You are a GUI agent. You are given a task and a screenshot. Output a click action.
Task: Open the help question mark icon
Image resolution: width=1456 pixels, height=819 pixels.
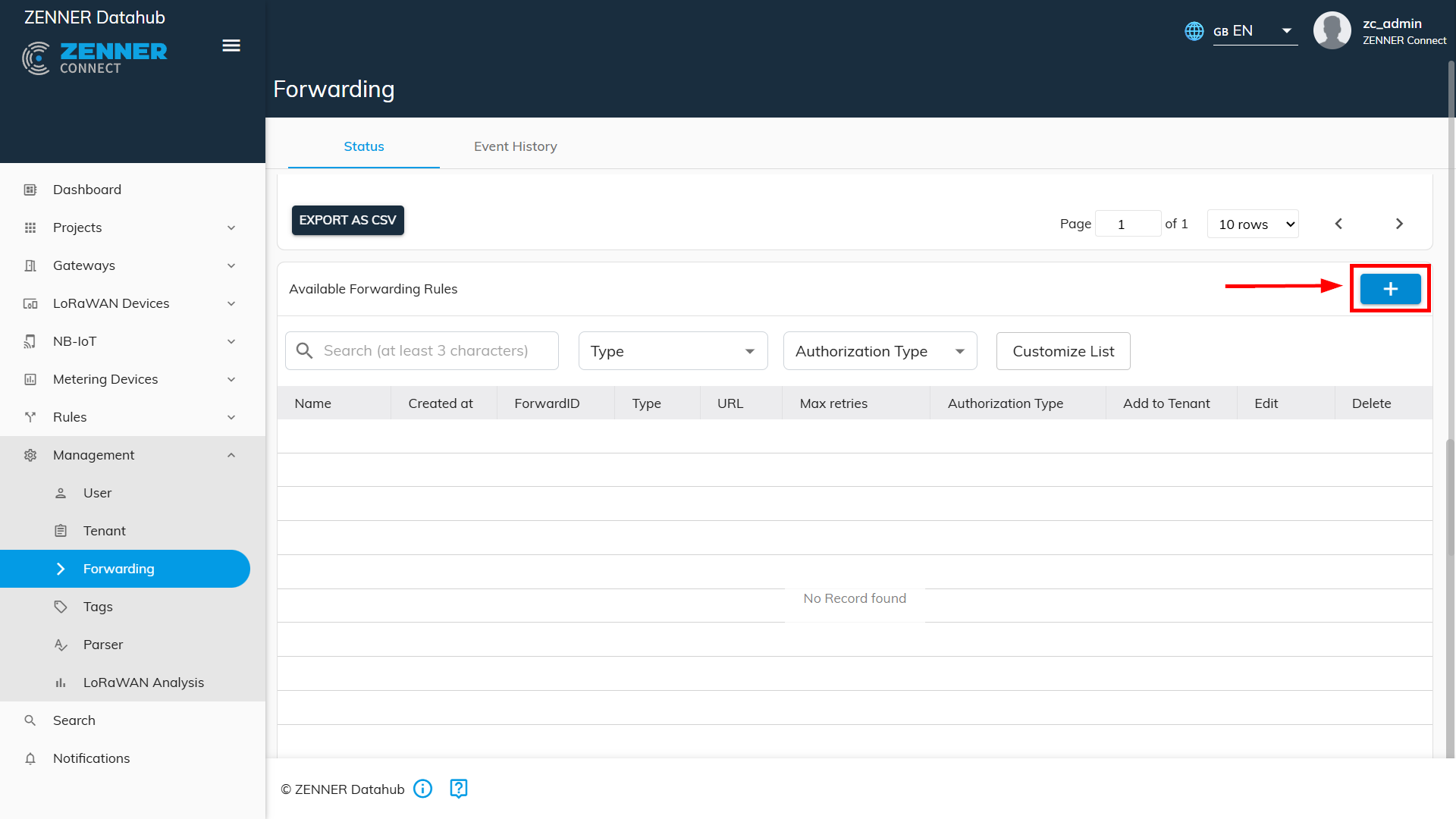tap(459, 789)
